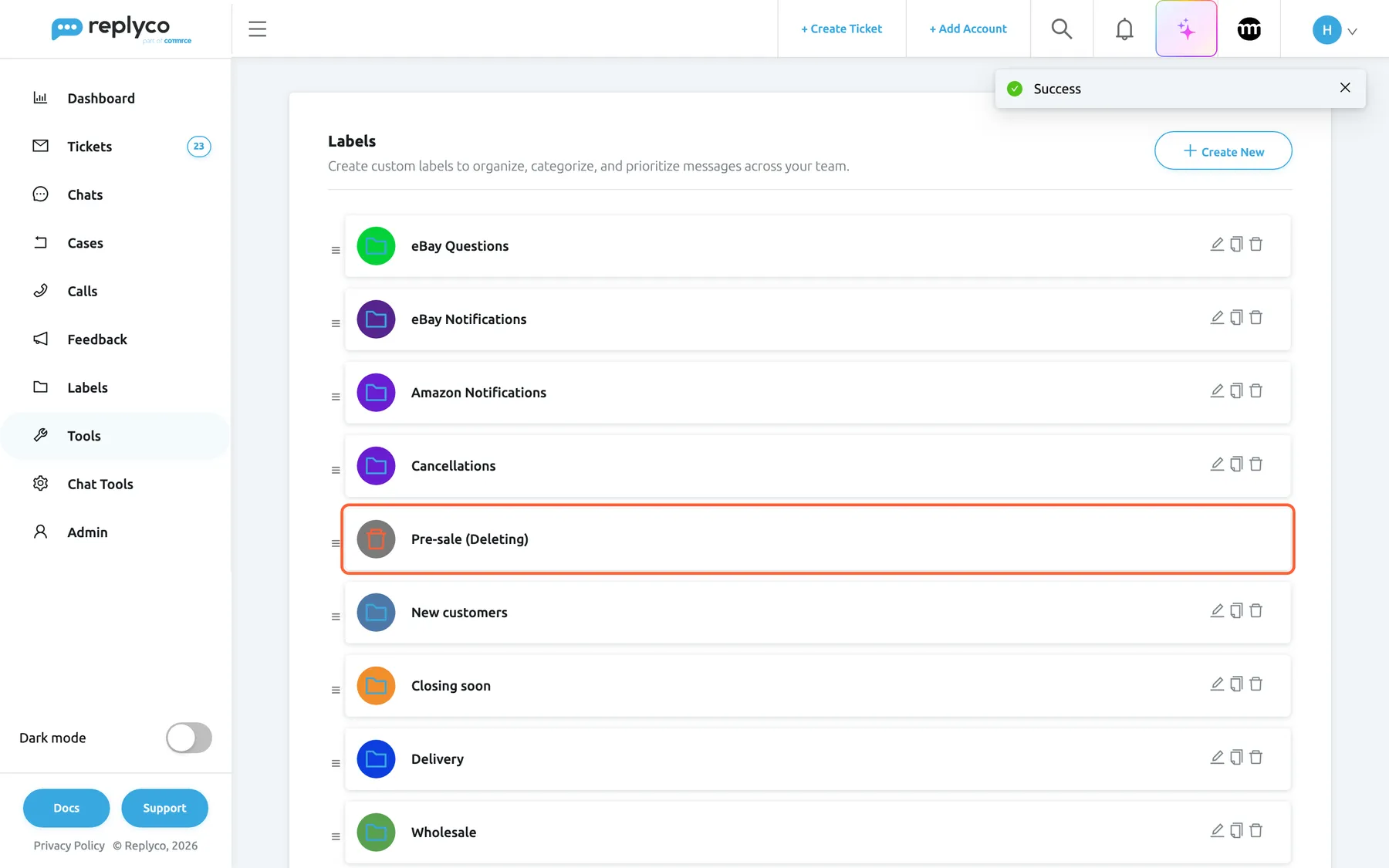Select the Pre-sale (Deleting) row
1389x868 pixels.
[817, 539]
